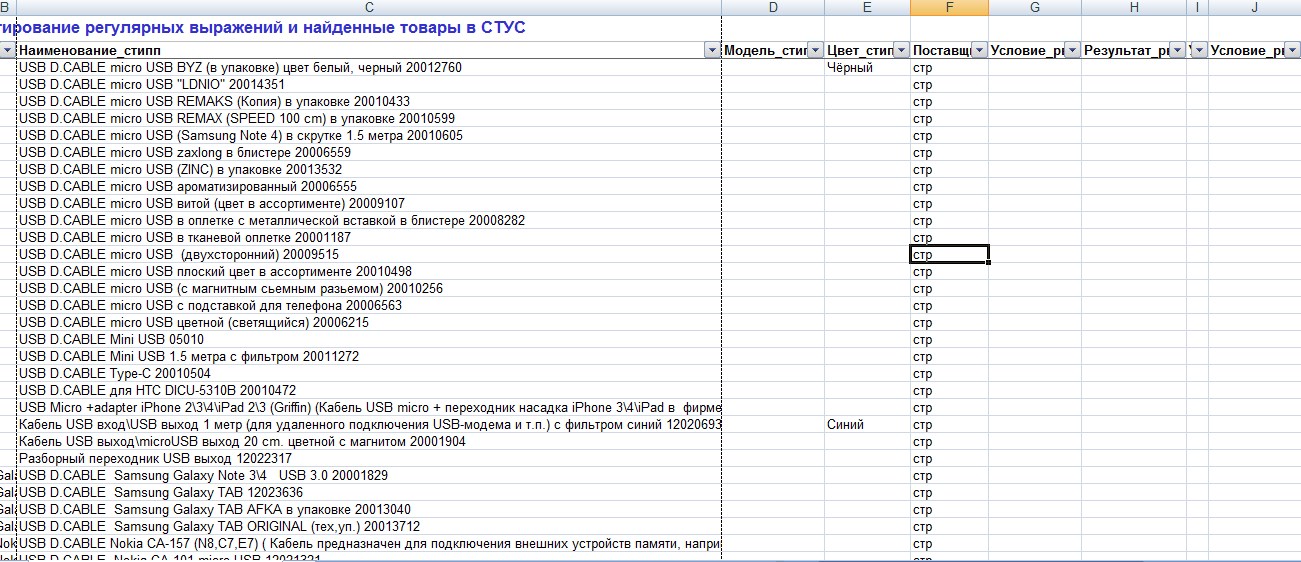
Task: Open filter dropdown for Поставщик column F
Action: (979, 50)
